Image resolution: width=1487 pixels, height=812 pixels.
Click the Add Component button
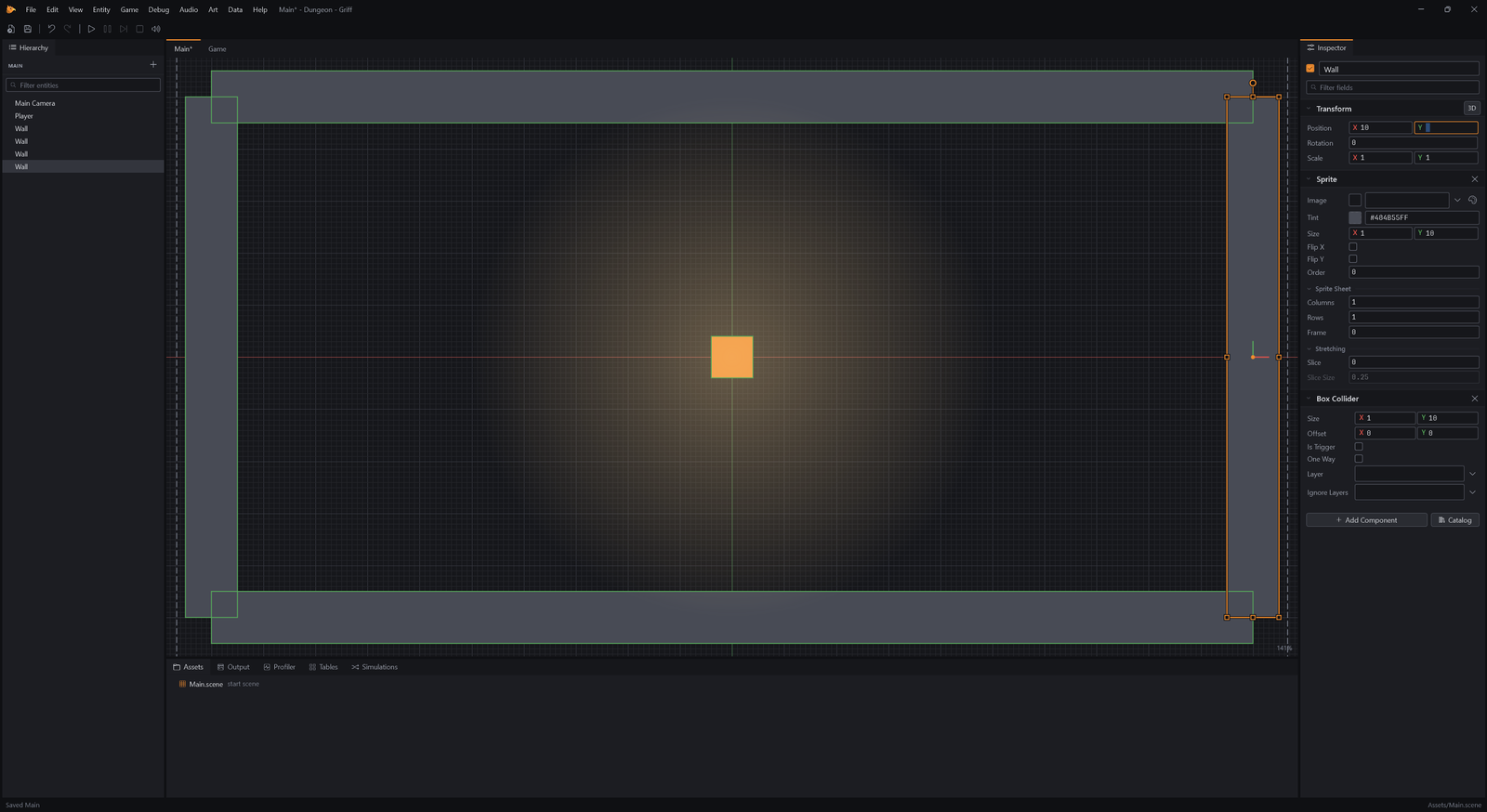1366,520
